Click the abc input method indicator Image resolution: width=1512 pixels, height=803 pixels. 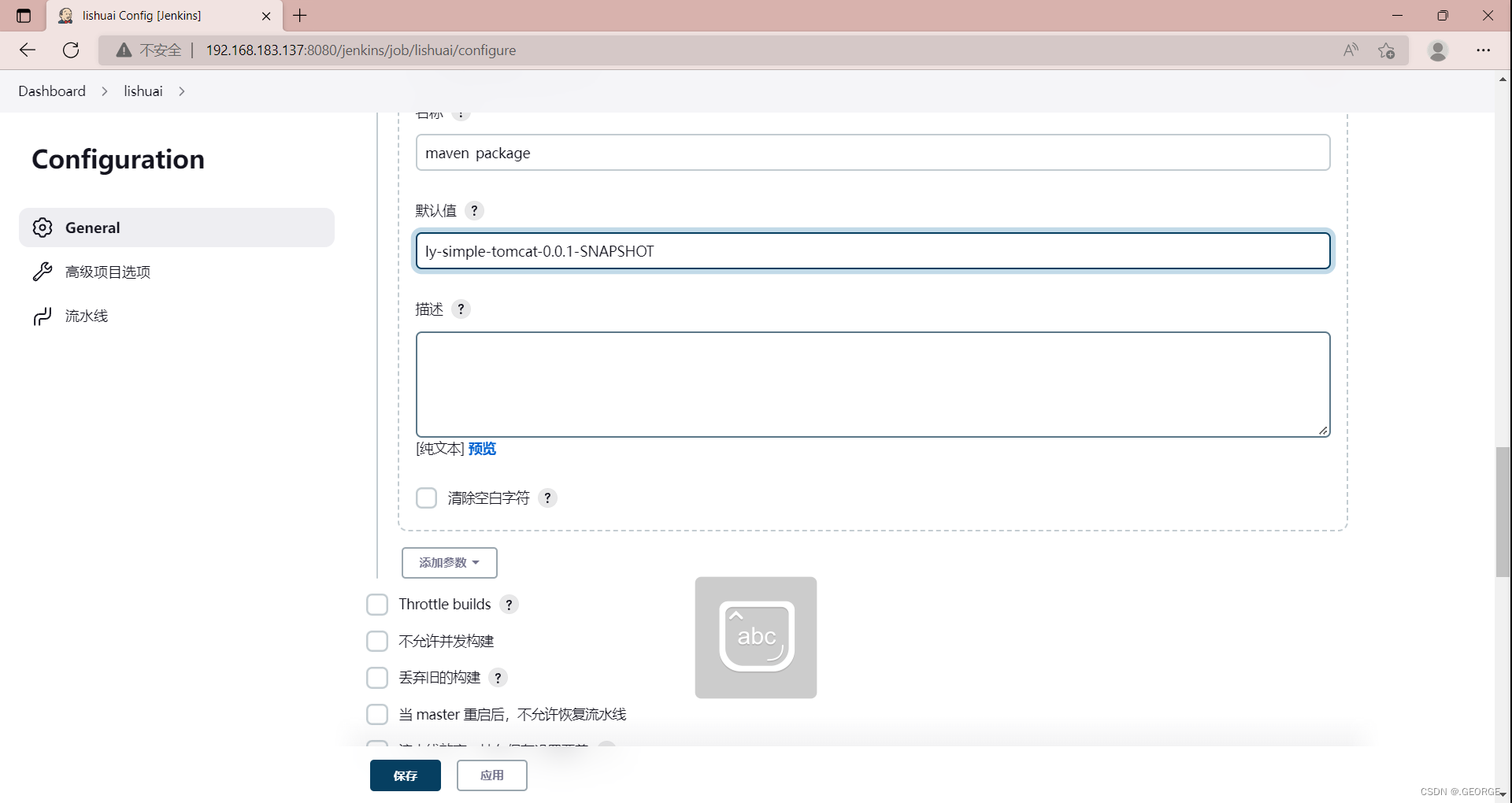(756, 638)
